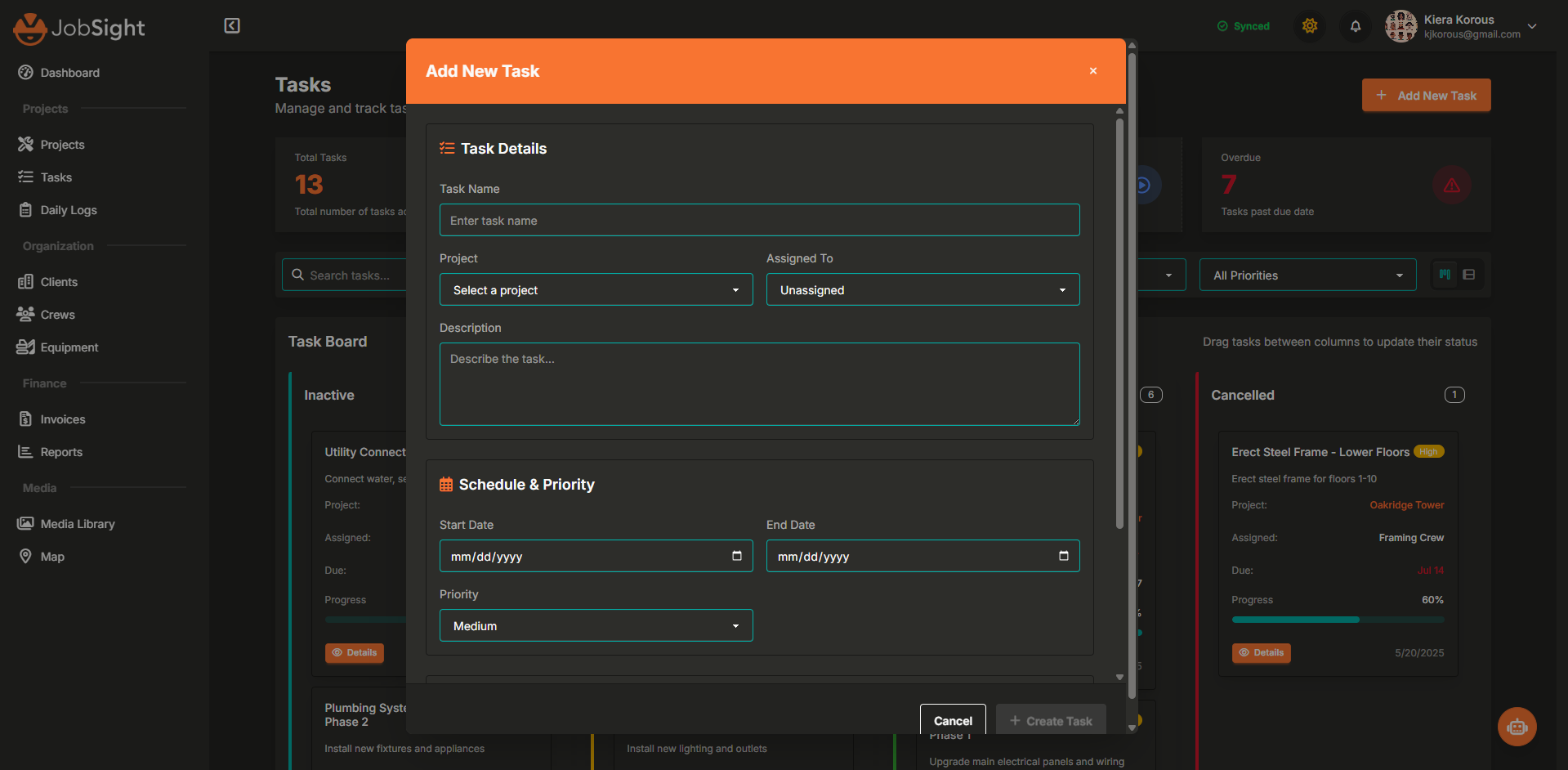This screenshot has height=770, width=1568.
Task: Close the Add New Task dialog
Action: click(1093, 71)
